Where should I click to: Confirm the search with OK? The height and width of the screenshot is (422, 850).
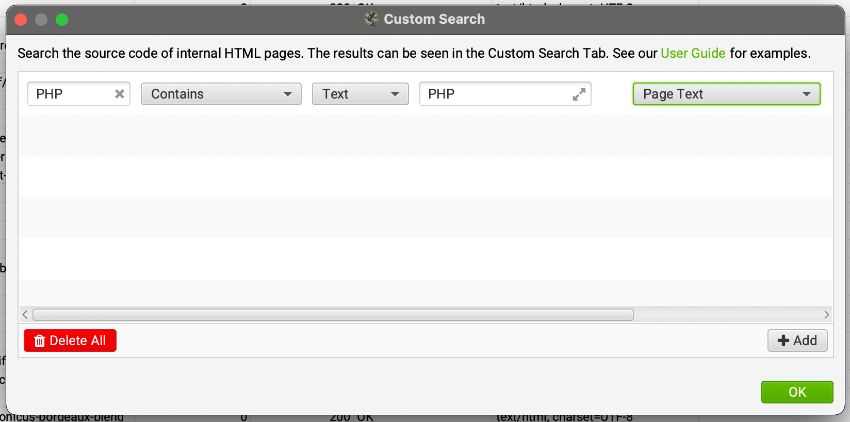point(796,392)
